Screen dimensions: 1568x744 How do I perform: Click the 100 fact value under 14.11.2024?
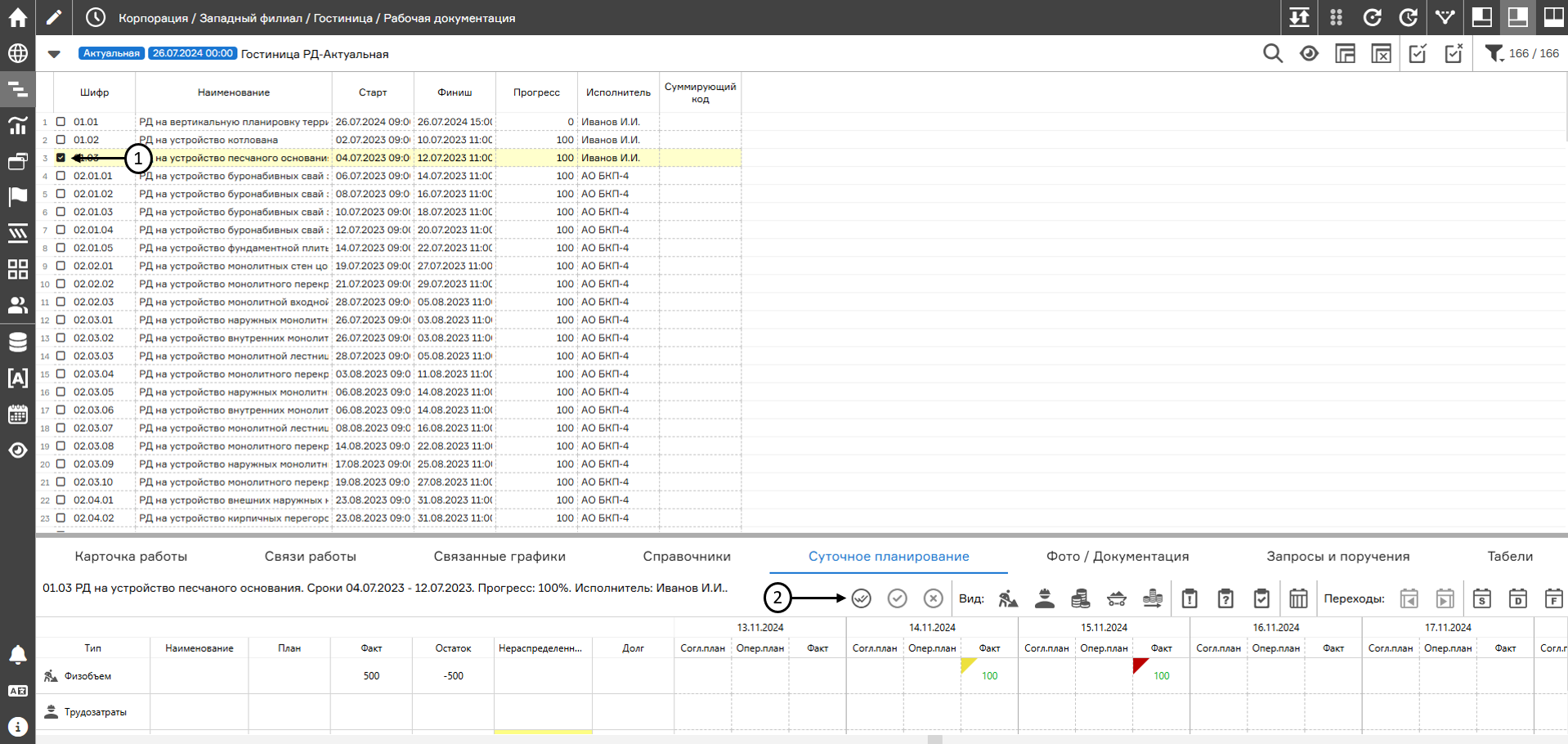pos(989,676)
